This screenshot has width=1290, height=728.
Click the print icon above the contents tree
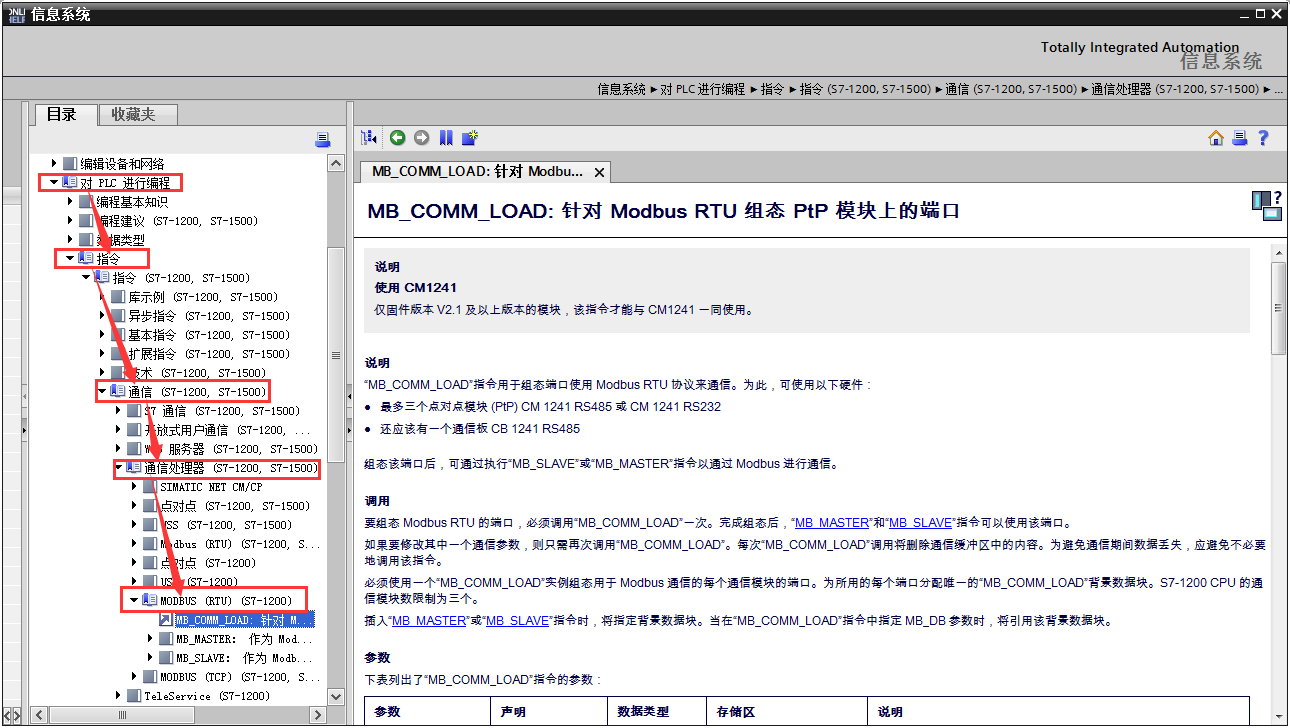[322, 139]
